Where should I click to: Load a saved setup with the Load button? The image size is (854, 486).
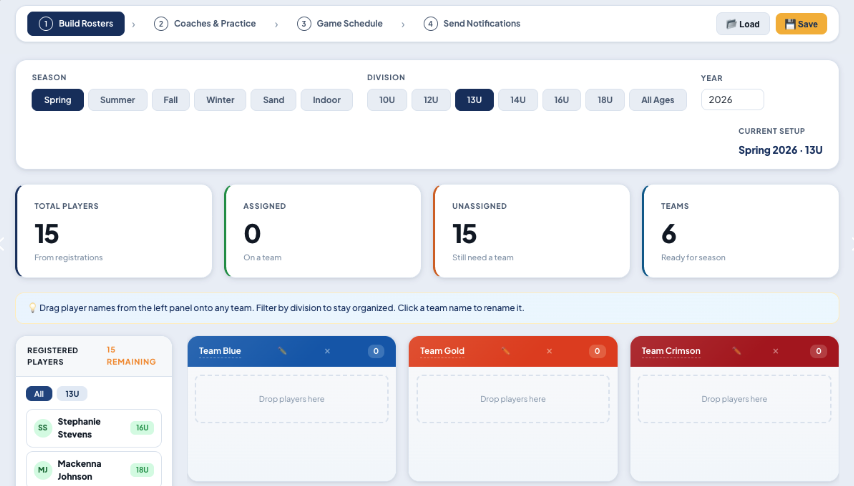click(x=742, y=24)
